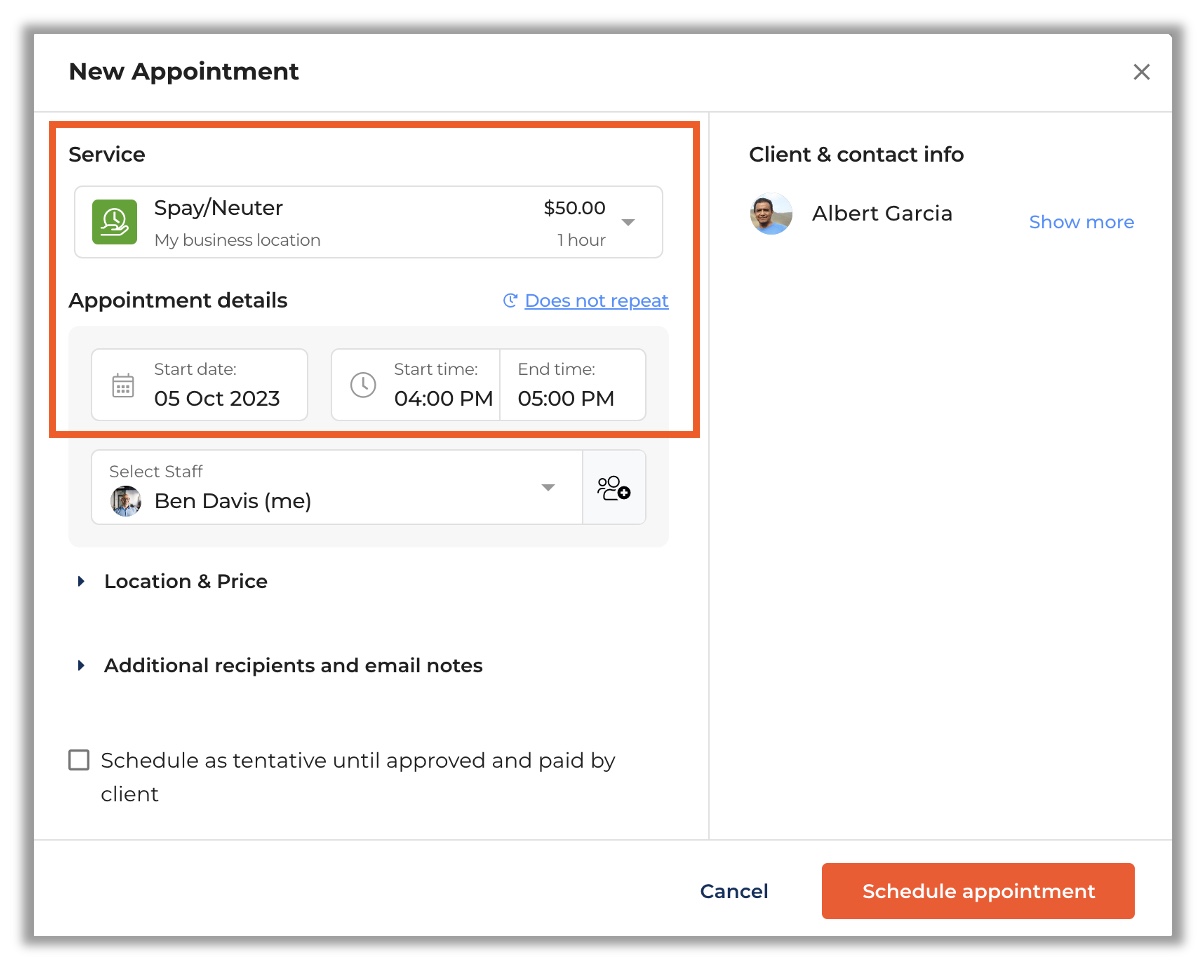Click the calendar icon beside Start date
This screenshot has height=968, width=1204.
coord(123,385)
